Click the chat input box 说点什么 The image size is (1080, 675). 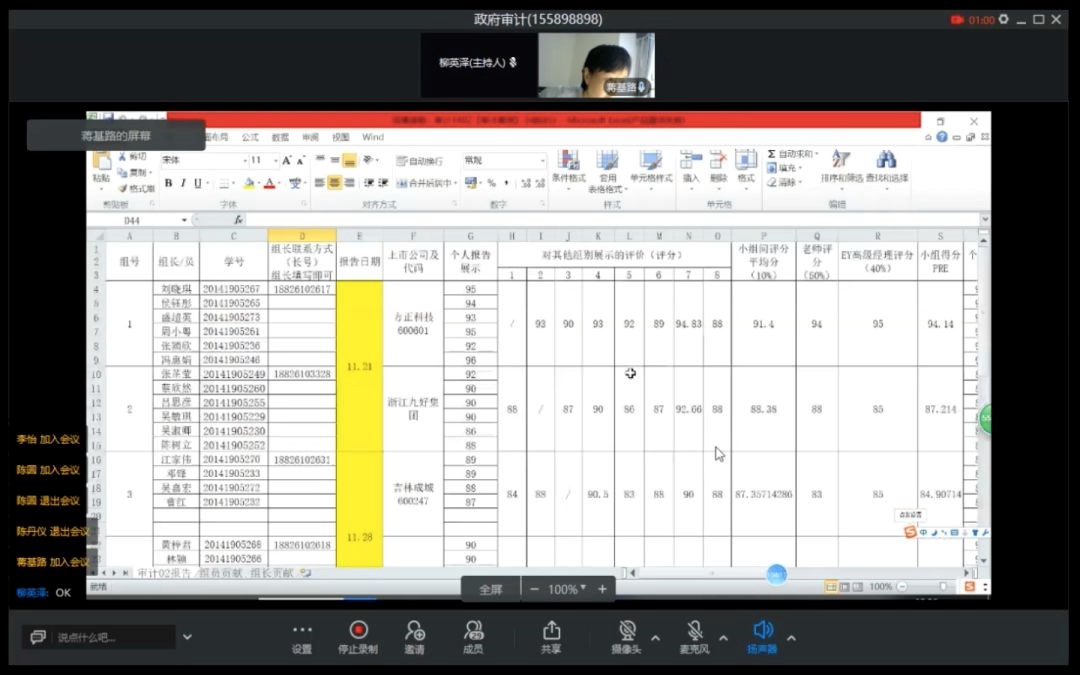(110, 637)
